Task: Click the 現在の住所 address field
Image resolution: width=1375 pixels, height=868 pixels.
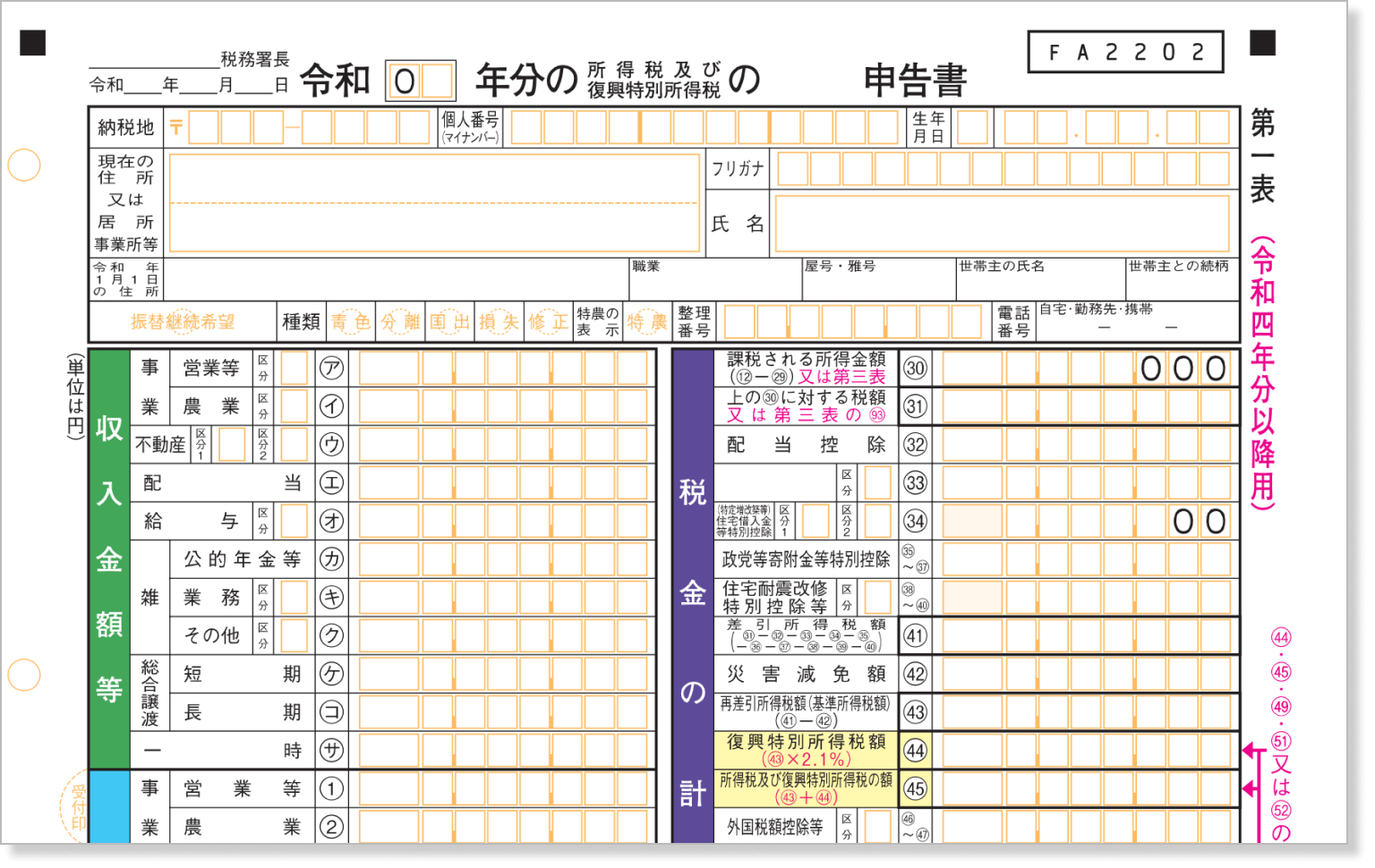Action: (x=434, y=203)
